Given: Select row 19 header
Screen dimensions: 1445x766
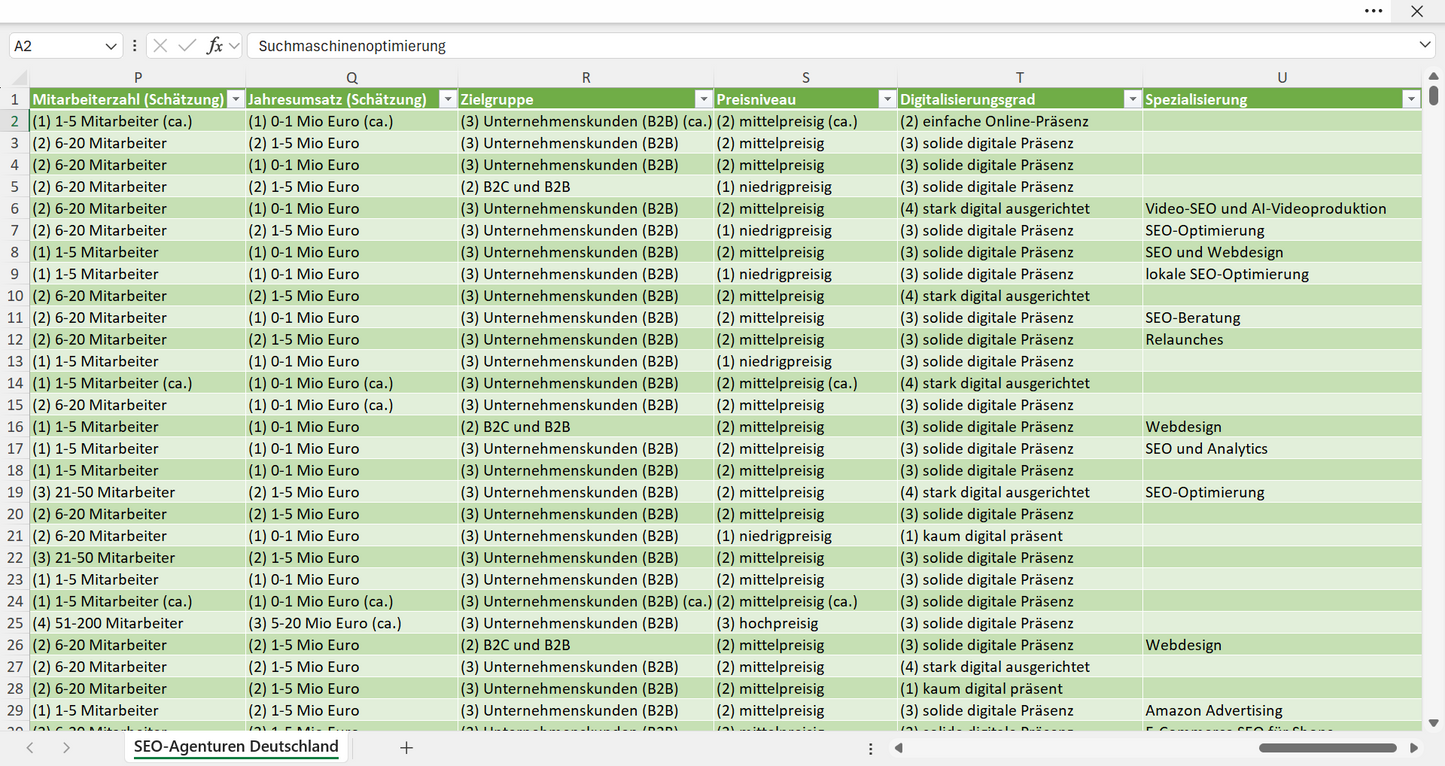Looking at the screenshot, I should point(15,492).
